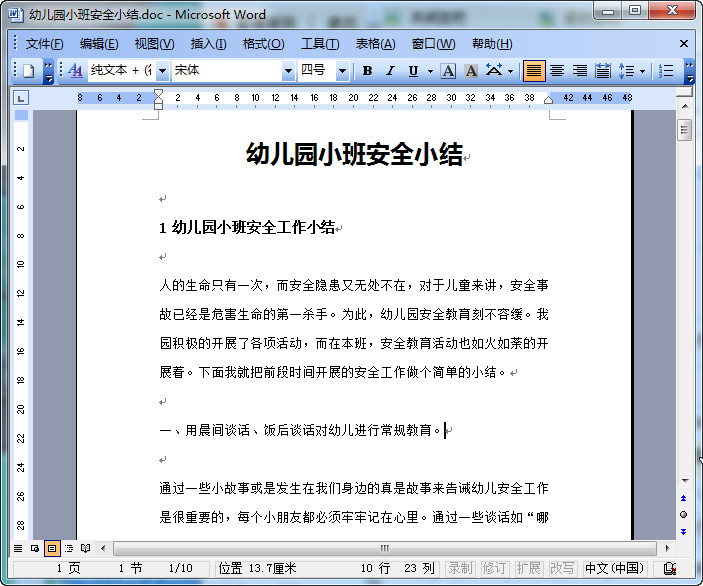Click the first line indent marker
This screenshot has height=586, width=703.
click(158, 93)
